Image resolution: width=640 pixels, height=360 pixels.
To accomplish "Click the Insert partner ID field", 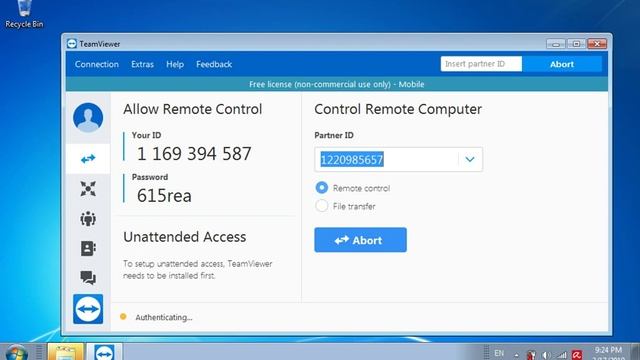I will (481, 64).
